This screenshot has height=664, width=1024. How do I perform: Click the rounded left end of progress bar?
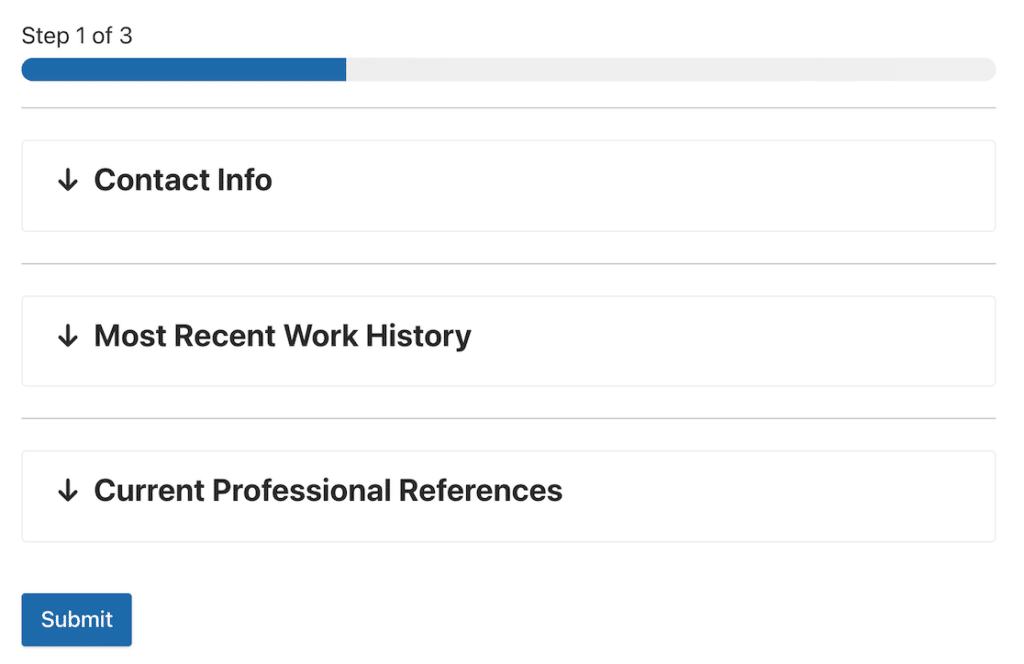point(29,69)
